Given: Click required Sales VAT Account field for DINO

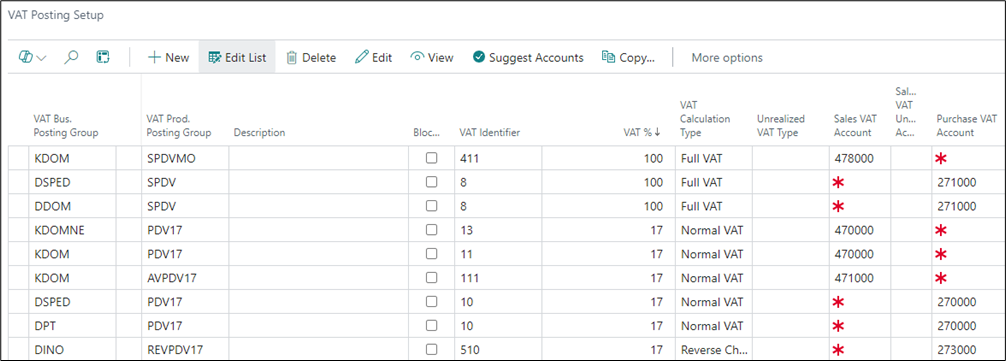Looking at the screenshot, I should tap(860, 350).
